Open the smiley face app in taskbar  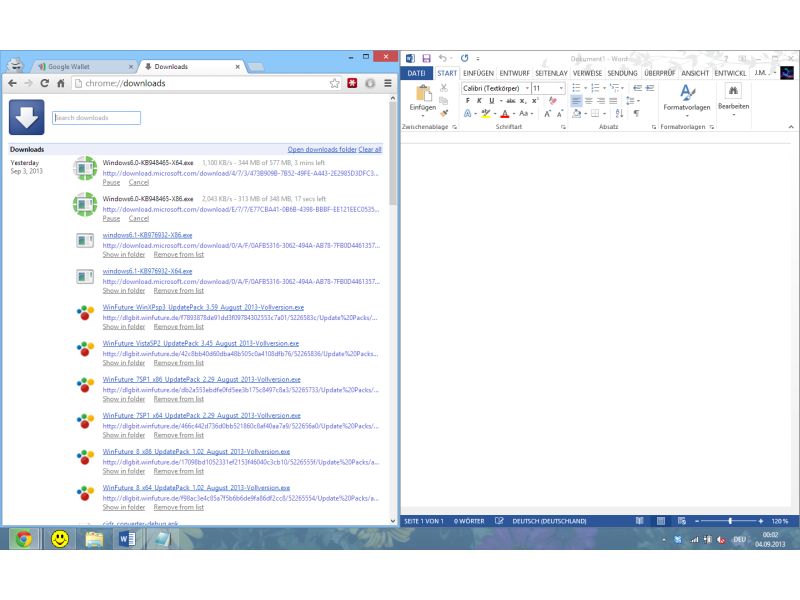60,538
